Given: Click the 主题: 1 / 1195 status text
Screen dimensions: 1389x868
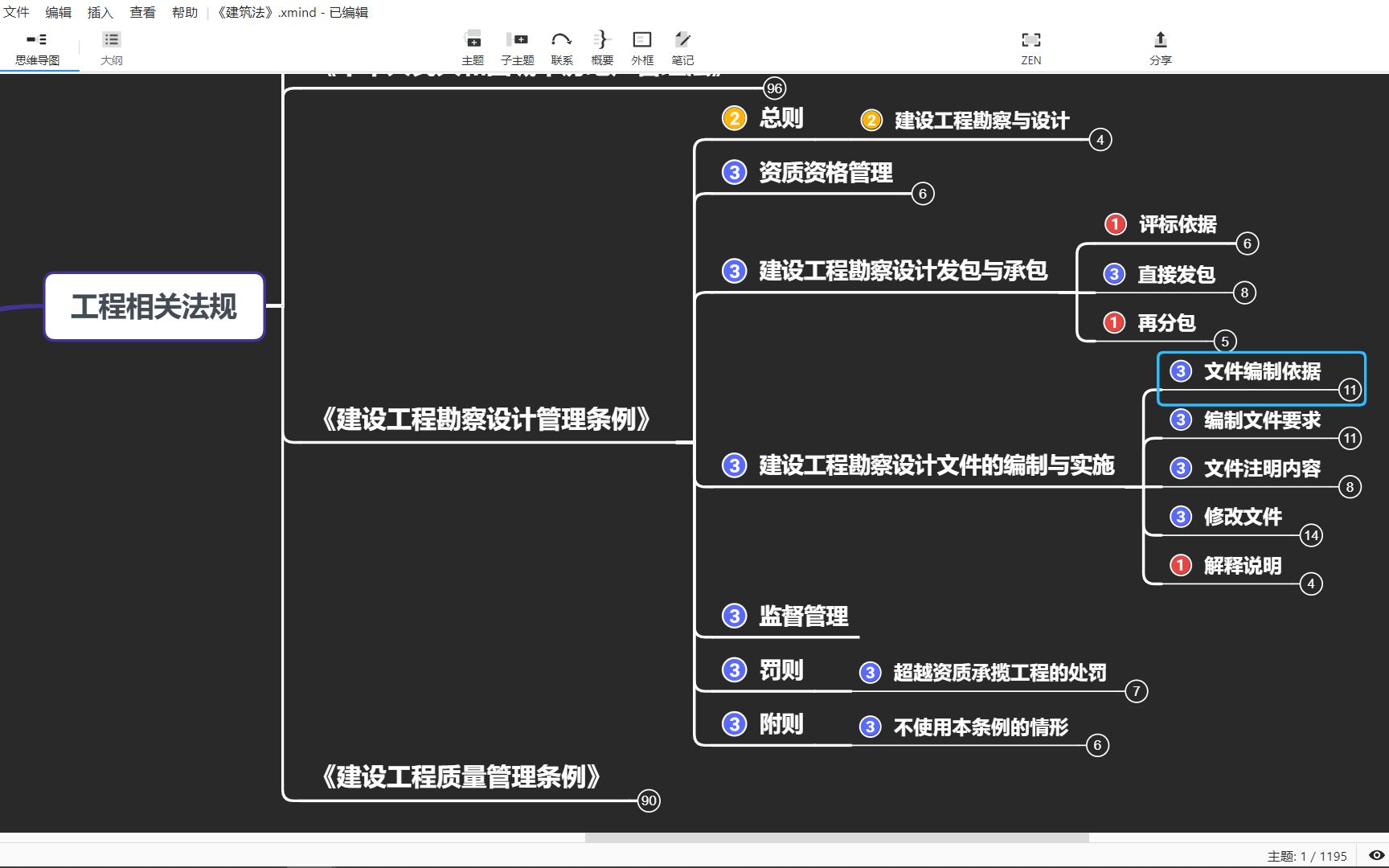Looking at the screenshot, I should coord(1307,856).
